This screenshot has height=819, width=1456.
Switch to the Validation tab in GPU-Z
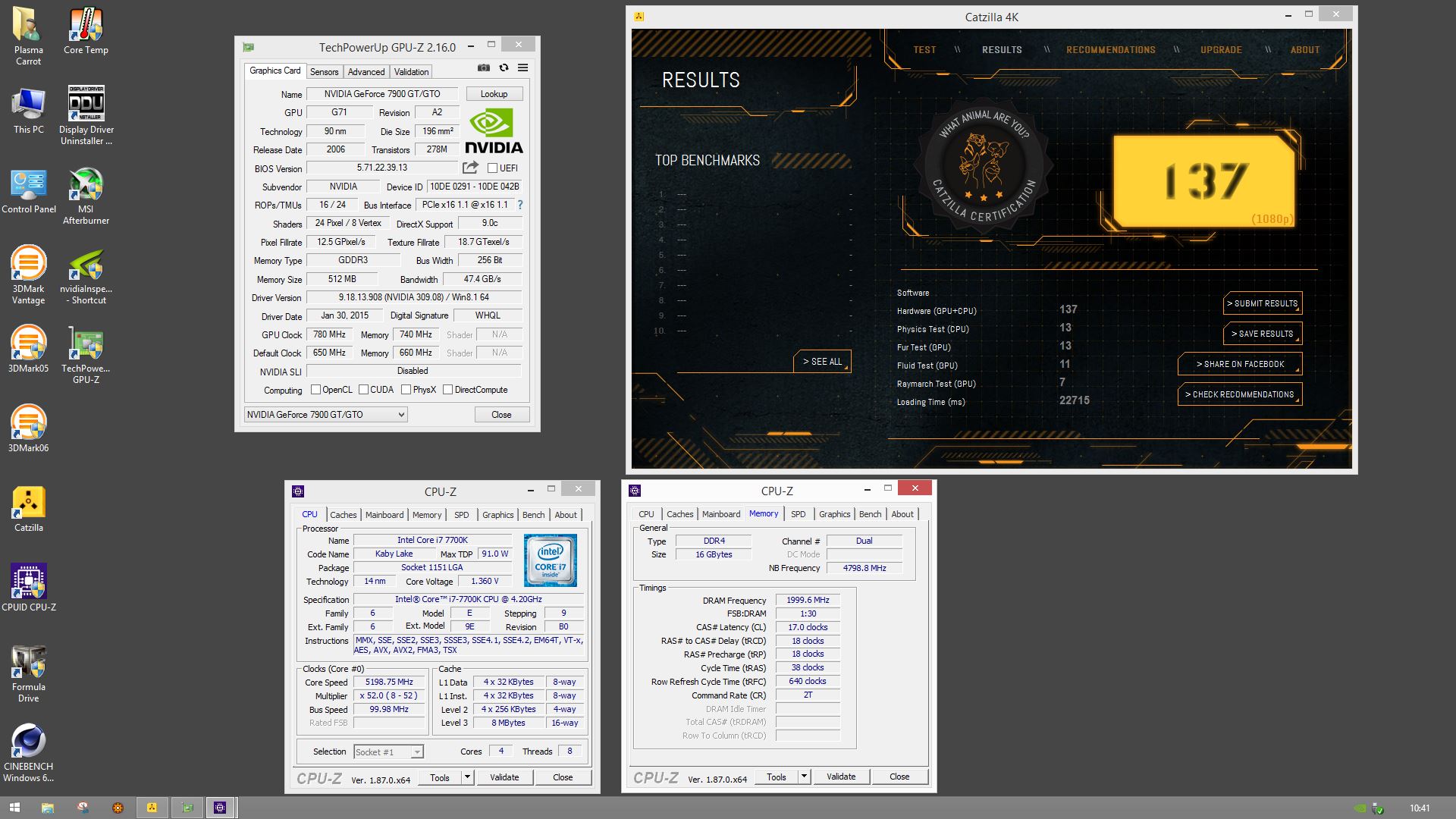tap(411, 72)
